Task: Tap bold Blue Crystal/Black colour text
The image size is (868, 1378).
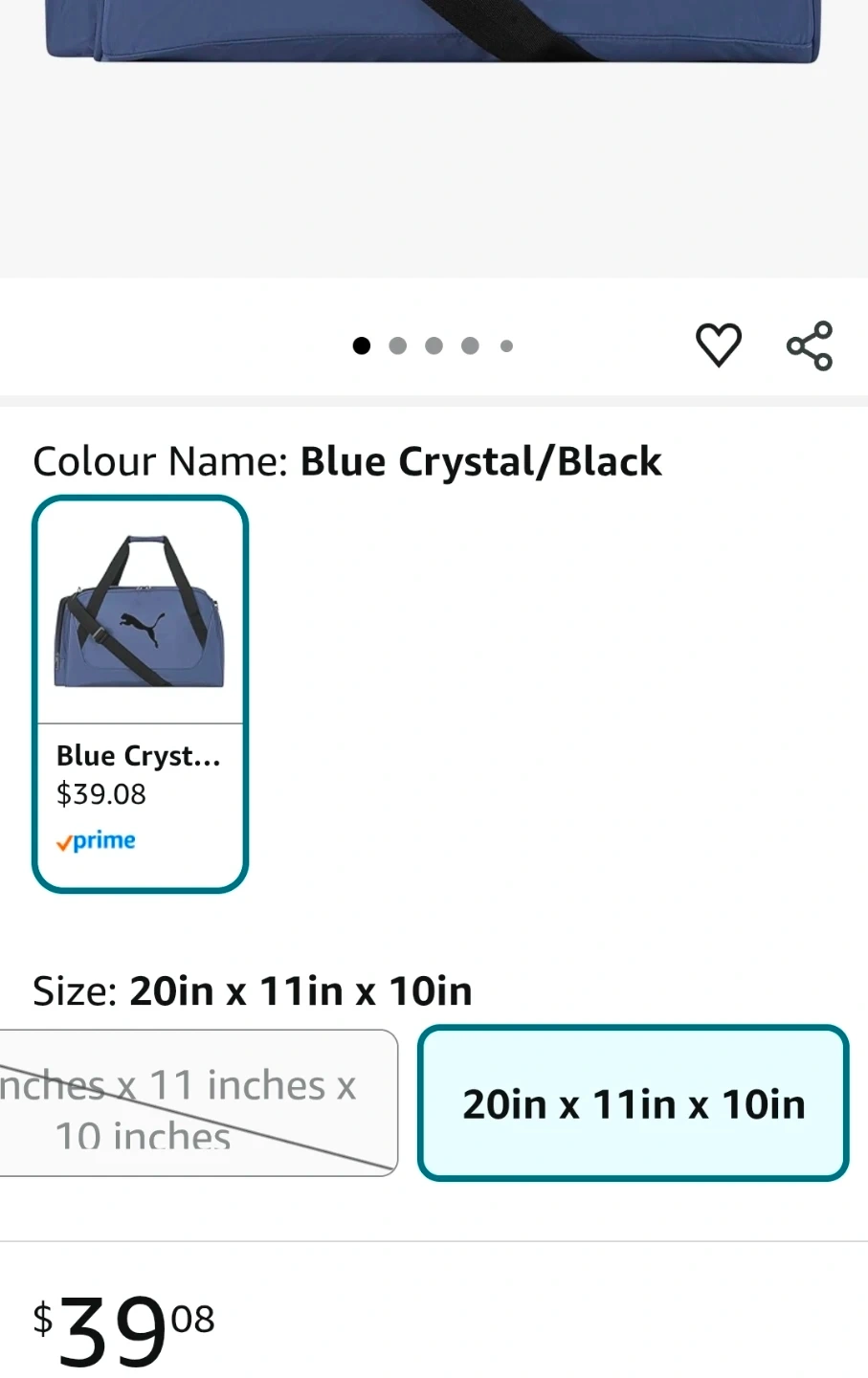Action: point(480,461)
